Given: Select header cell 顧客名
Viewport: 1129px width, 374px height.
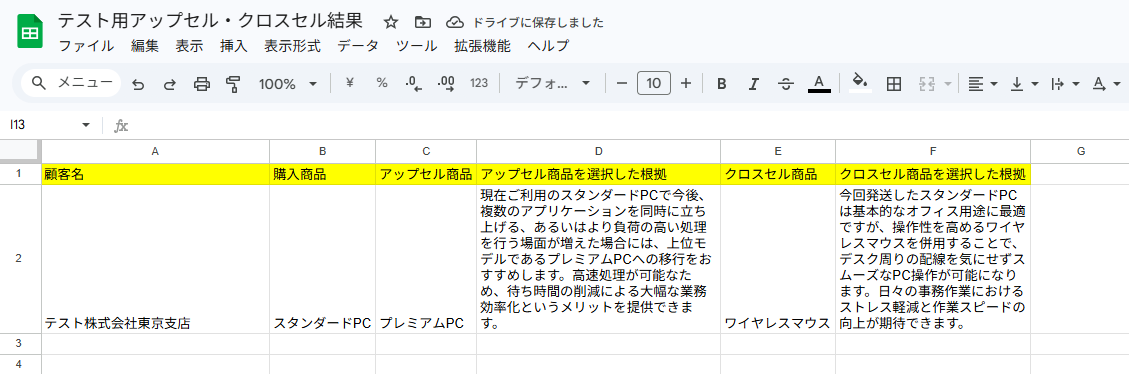Looking at the screenshot, I should (x=156, y=174).
